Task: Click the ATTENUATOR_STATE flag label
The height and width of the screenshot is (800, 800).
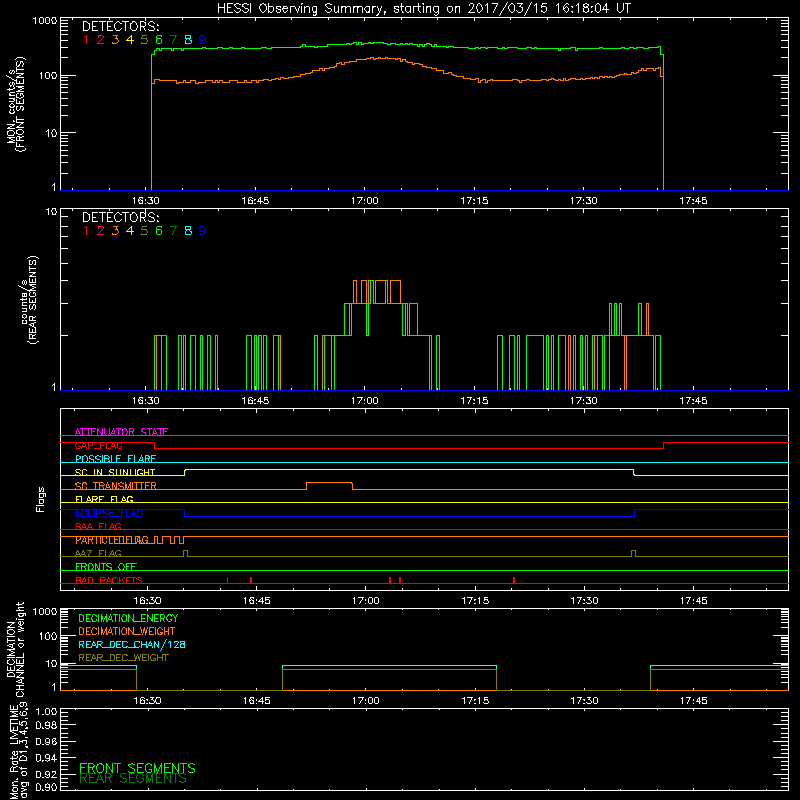Action: click(121, 432)
